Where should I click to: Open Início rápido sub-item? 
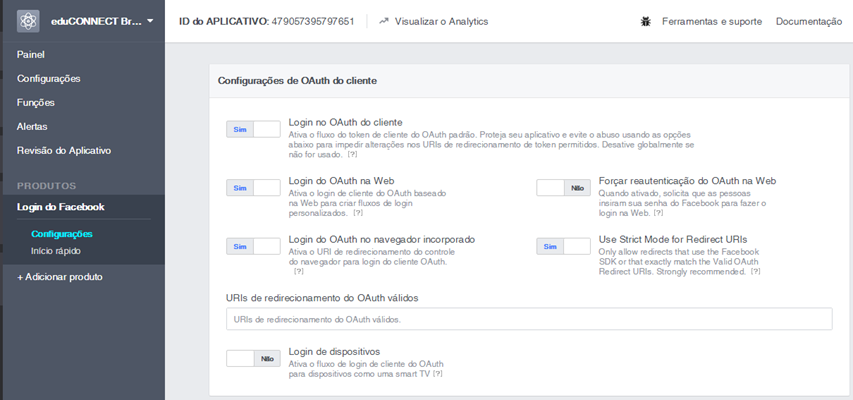click(x=56, y=251)
